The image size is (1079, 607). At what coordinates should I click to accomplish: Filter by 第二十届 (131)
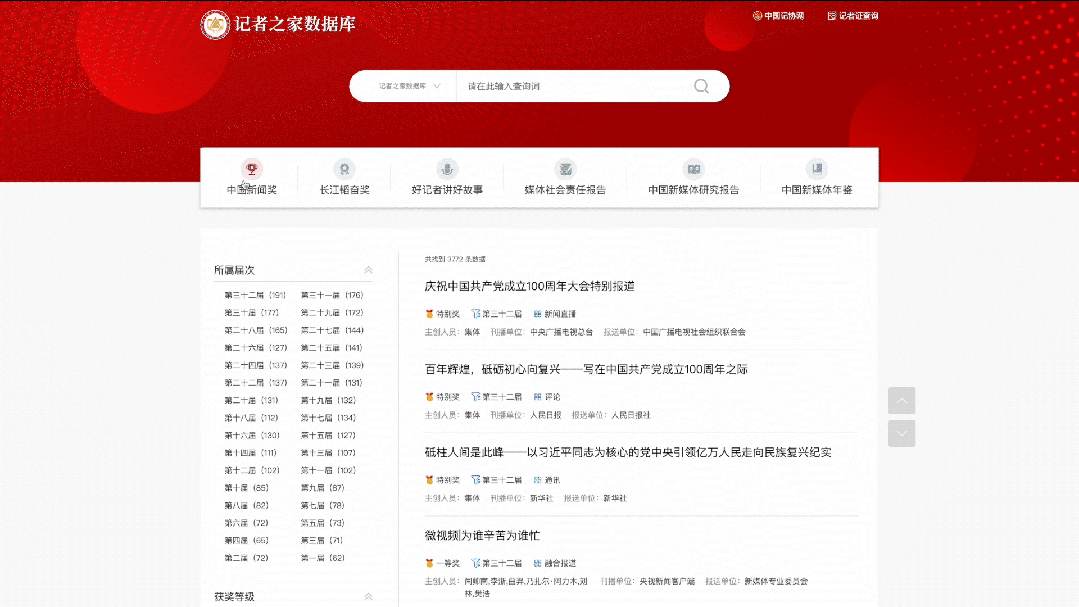point(251,400)
